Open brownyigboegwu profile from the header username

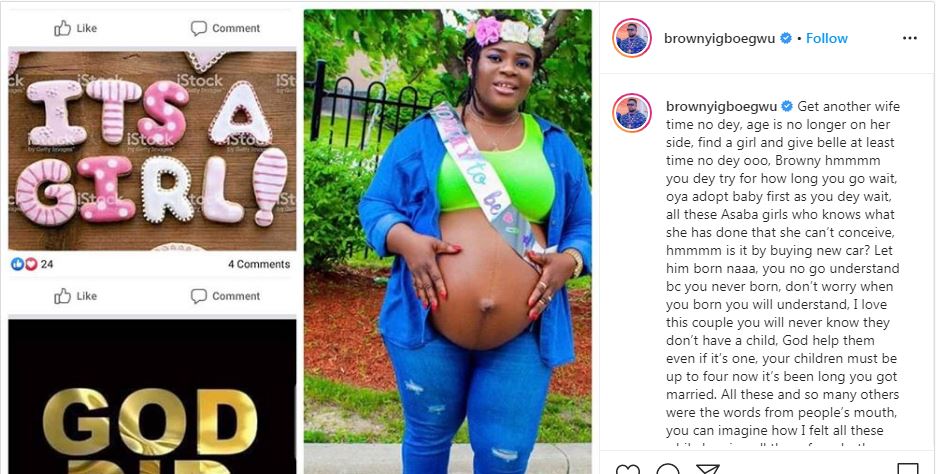pyautogui.click(x=719, y=38)
